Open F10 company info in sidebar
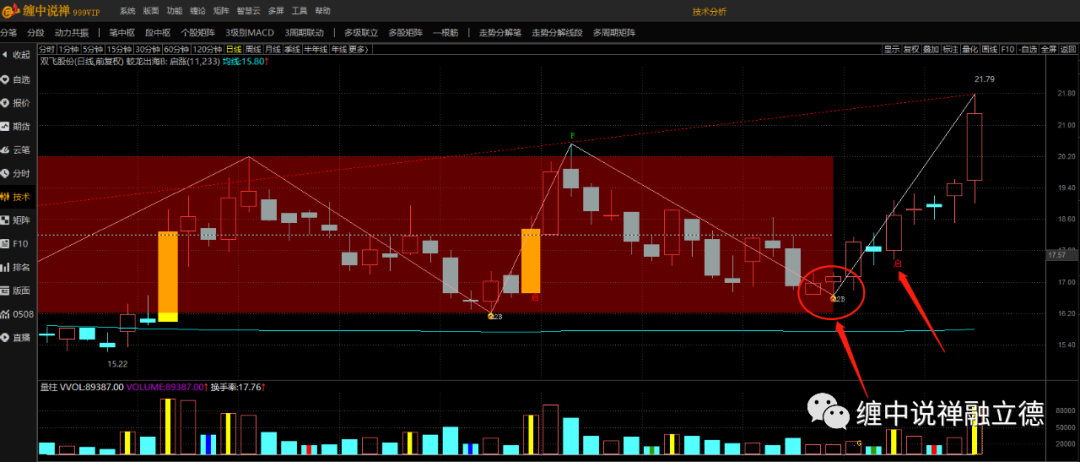 pyautogui.click(x=17, y=244)
